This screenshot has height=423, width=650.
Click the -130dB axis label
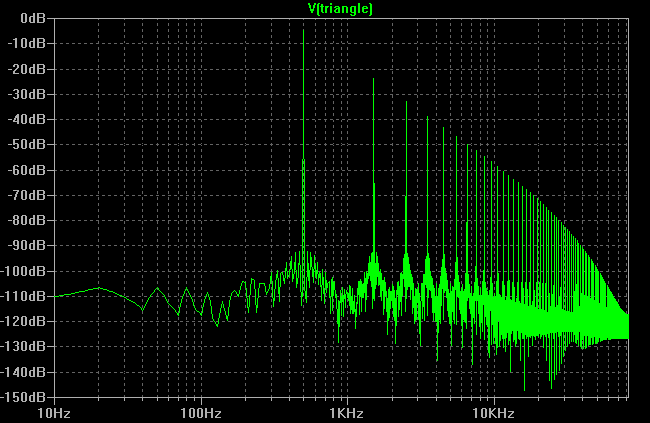(23, 346)
